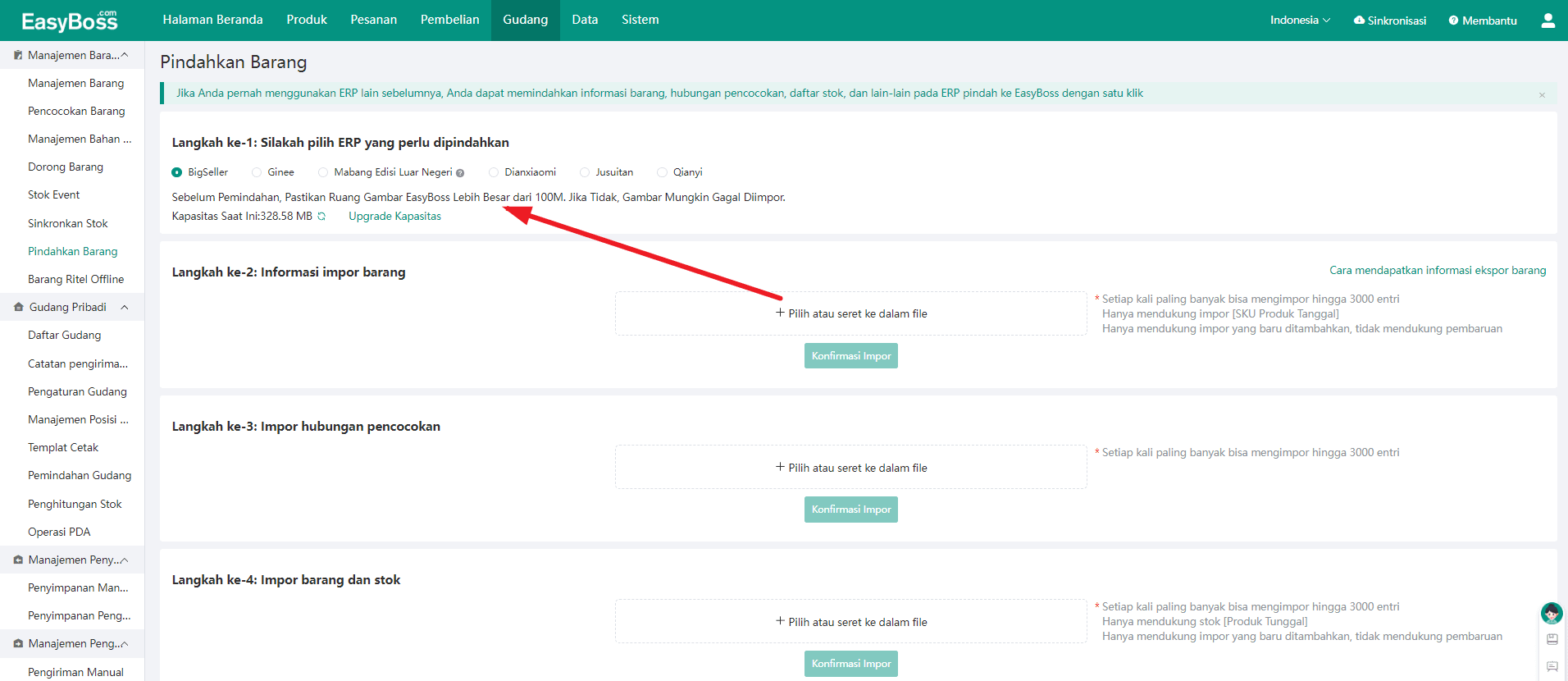The image size is (1568, 681).
Task: Click Manajemen Penyimpanan group icon
Action: coord(18,560)
